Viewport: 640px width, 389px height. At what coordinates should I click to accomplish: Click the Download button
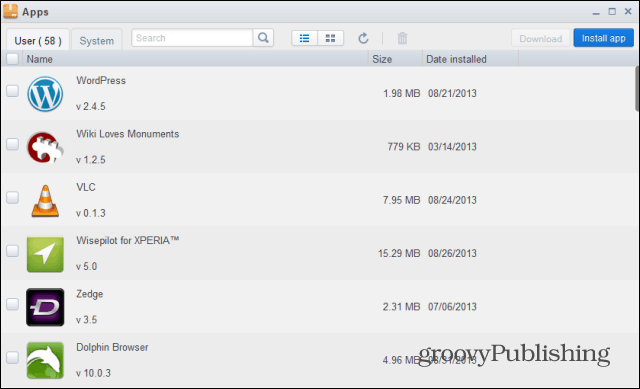[540, 38]
